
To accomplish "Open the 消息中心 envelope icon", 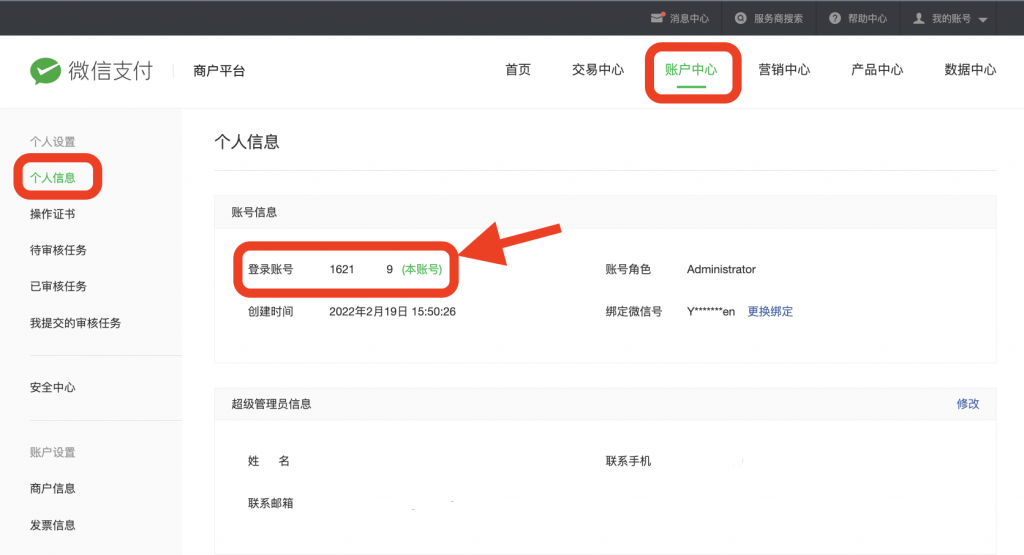I will pyautogui.click(x=657, y=18).
